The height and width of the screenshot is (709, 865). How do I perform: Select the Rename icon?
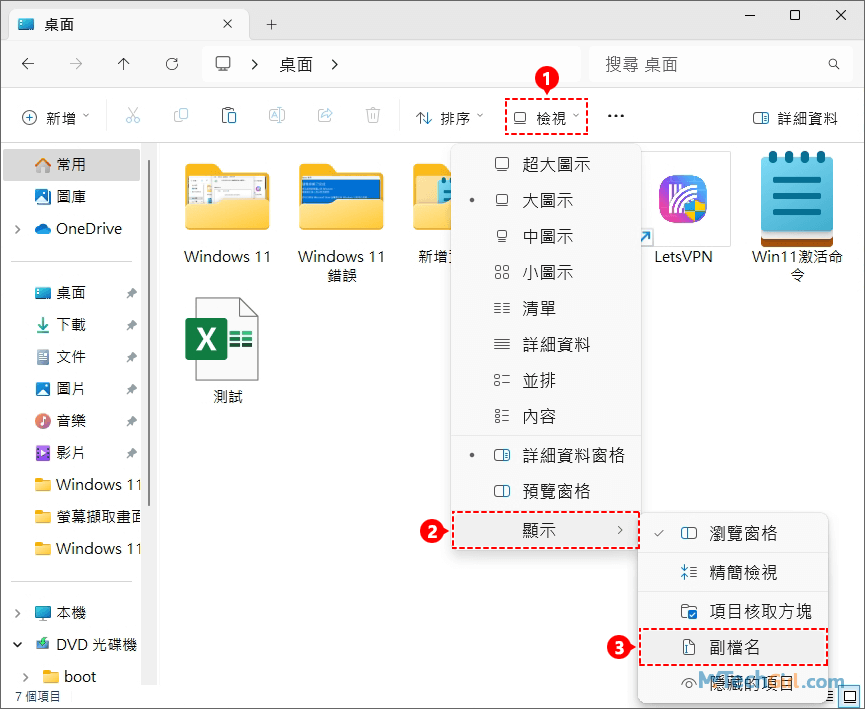[x=276, y=115]
